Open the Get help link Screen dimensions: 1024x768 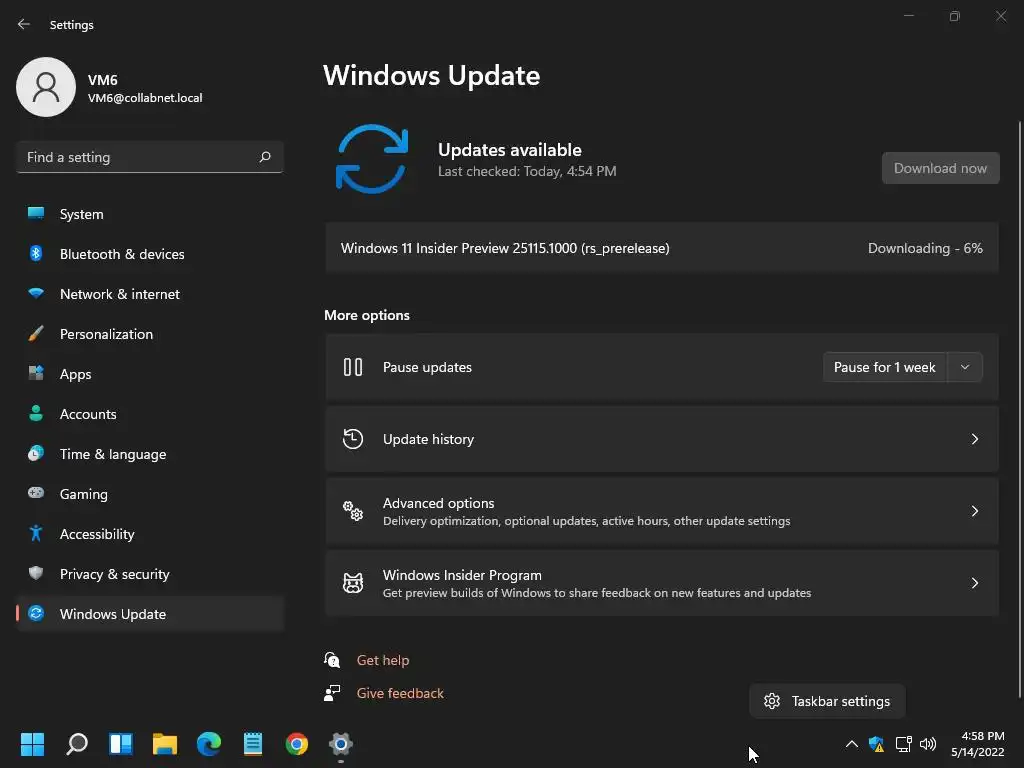(x=383, y=660)
